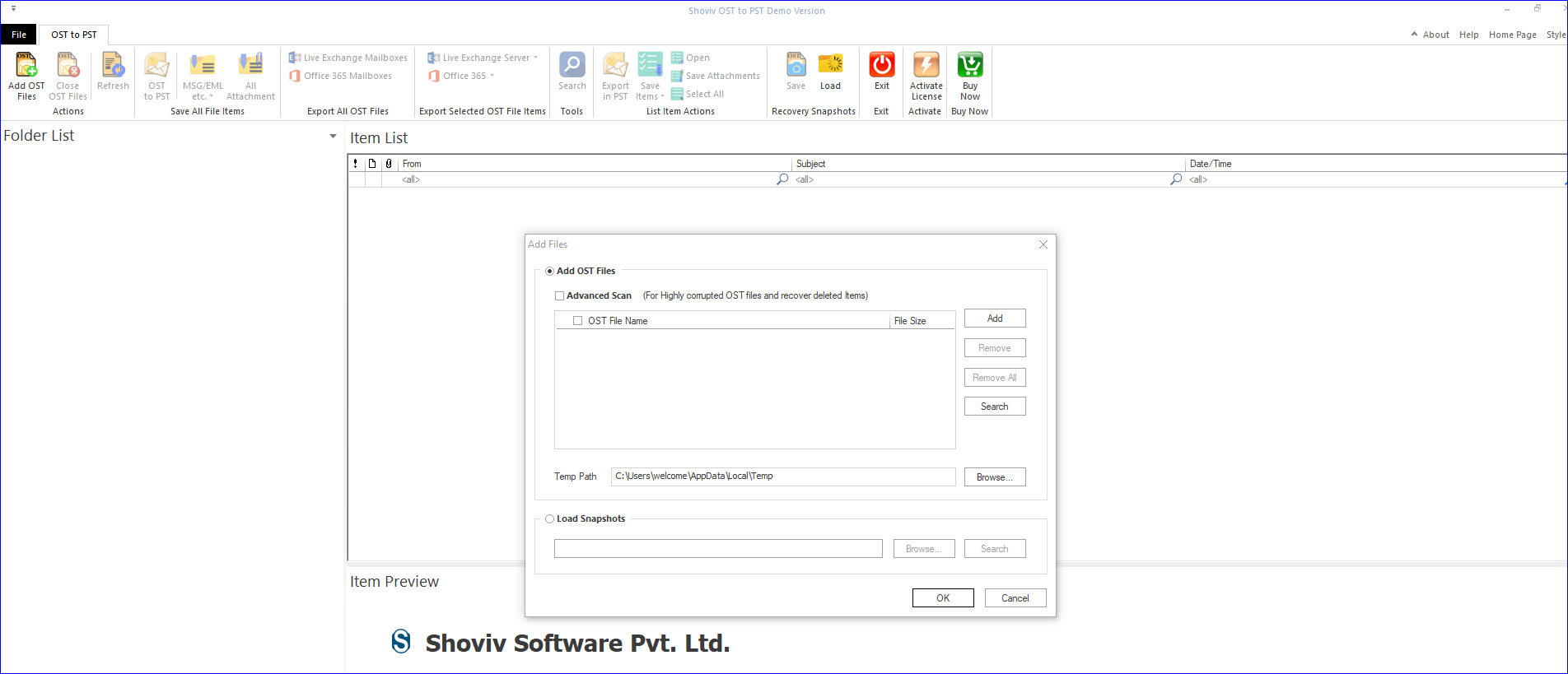Click the Load Snapshots path field
Viewport: 1568px width, 674px height.
coord(718,549)
